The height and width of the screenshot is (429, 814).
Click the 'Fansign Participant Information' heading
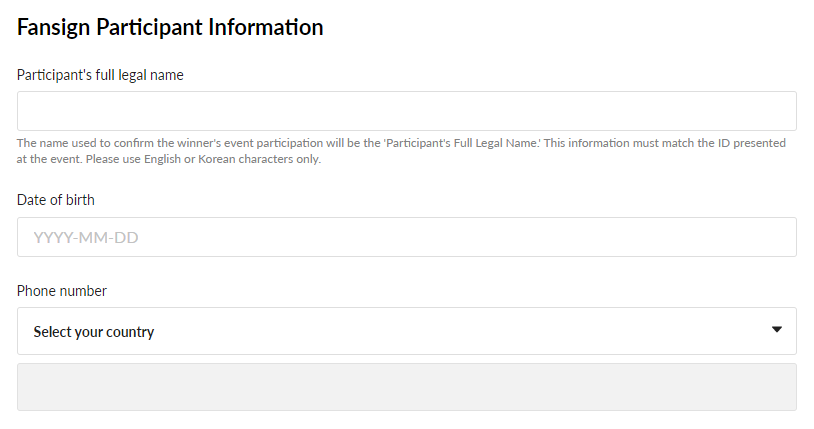(170, 27)
